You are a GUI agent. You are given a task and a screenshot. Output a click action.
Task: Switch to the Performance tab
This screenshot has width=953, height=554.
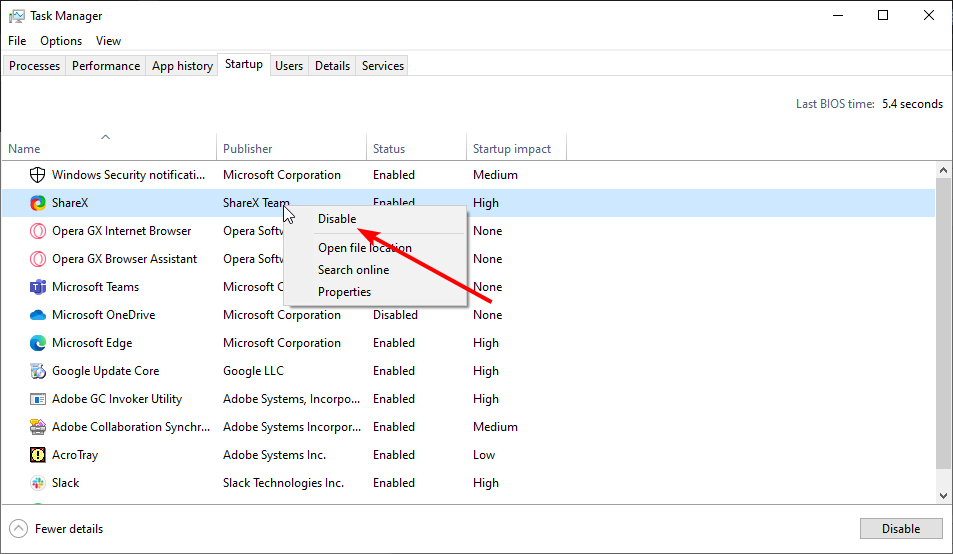click(106, 66)
